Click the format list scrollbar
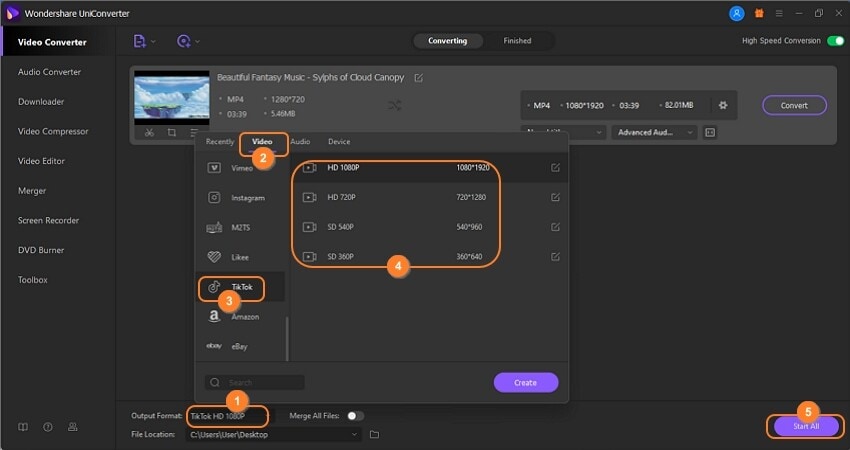 [x=287, y=338]
